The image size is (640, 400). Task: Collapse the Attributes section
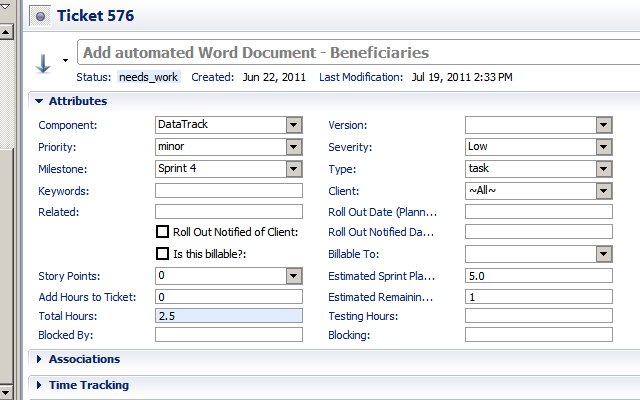tap(39, 101)
